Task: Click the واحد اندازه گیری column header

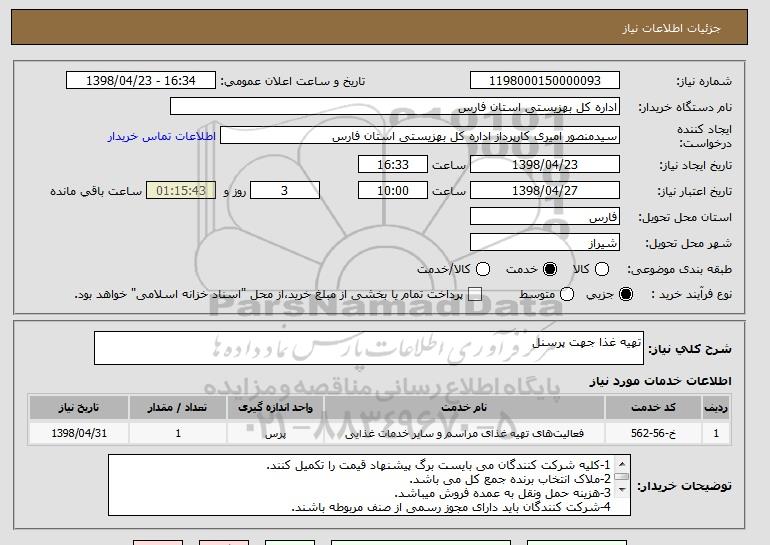Action: pyautogui.click(x=275, y=408)
